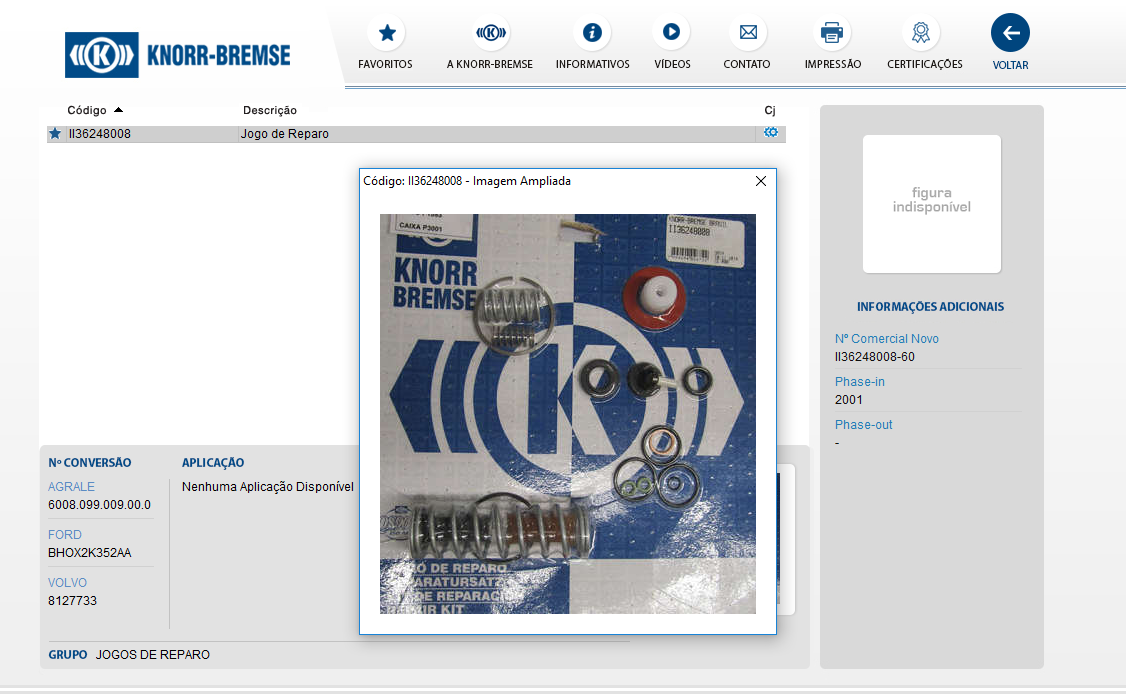This screenshot has width=1126, height=694.
Task: Click the Cj column header
Action: coord(769,110)
